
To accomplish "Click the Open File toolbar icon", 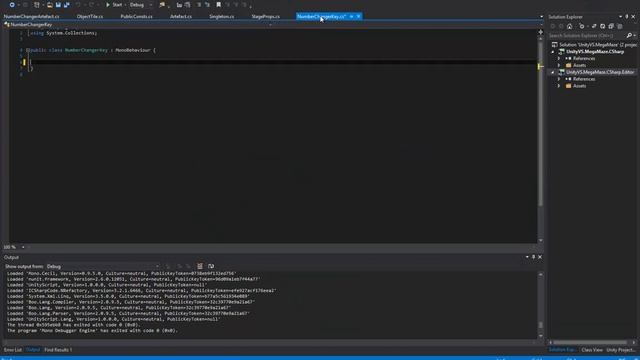I will (49, 5).
